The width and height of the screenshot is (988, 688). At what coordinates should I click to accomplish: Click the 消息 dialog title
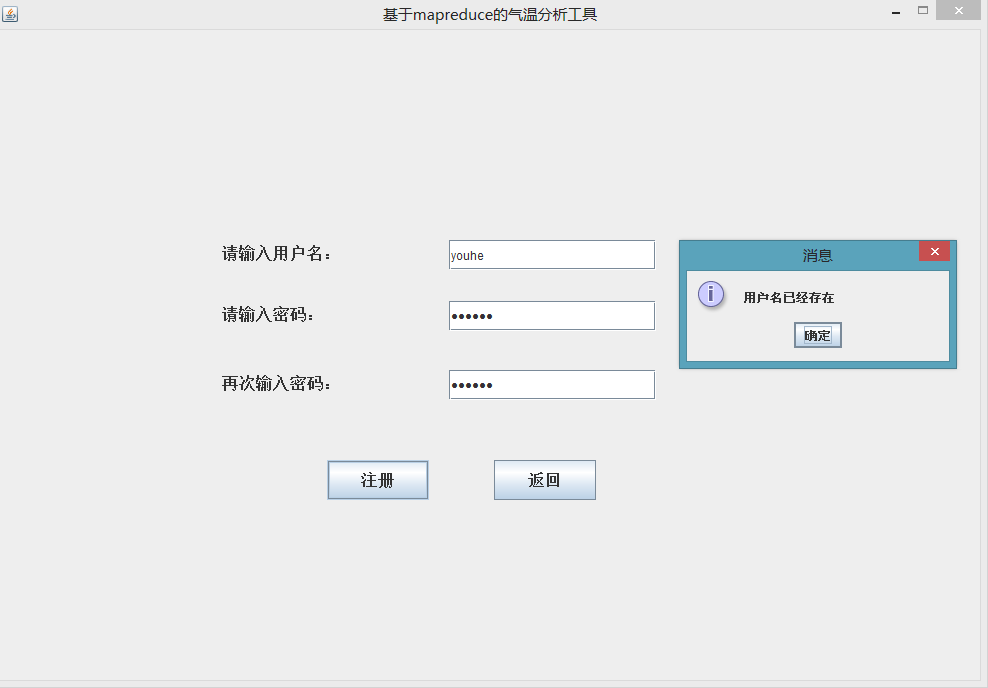pyautogui.click(x=817, y=255)
